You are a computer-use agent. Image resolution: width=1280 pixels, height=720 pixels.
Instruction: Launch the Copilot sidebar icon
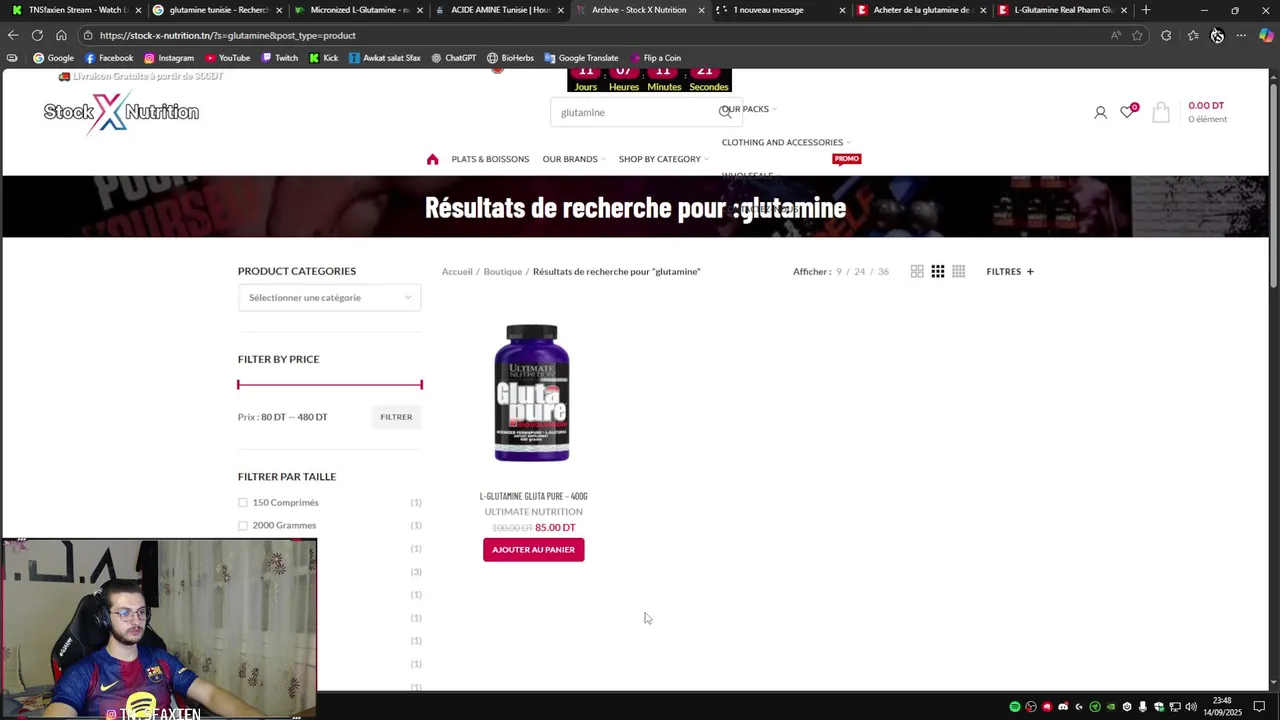pyautogui.click(x=1266, y=35)
